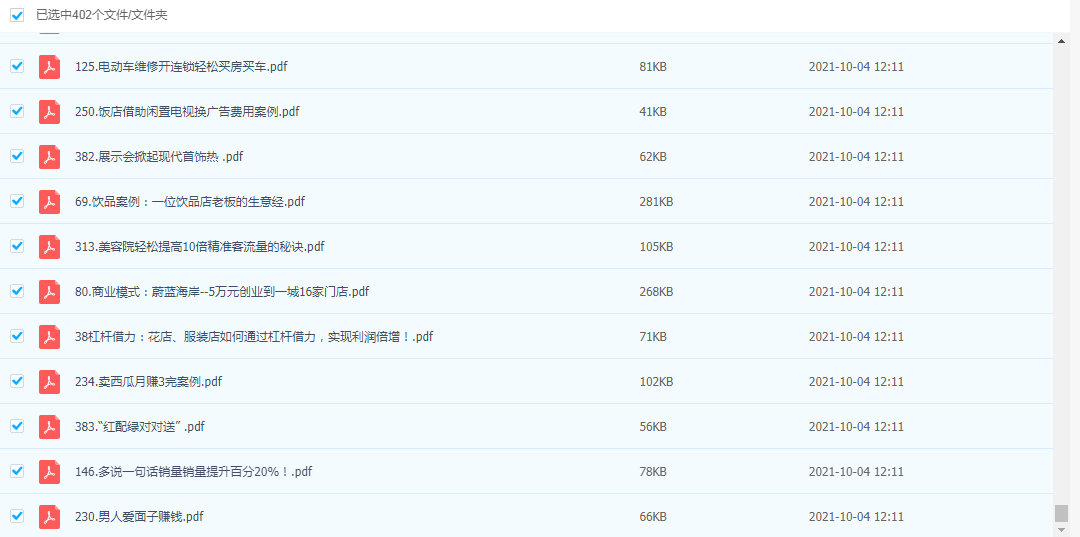Click PDF icon for 125.电动车维修开连锁轻松买房买车.pdf
Image resolution: width=1080 pixels, height=537 pixels.
(x=49, y=67)
